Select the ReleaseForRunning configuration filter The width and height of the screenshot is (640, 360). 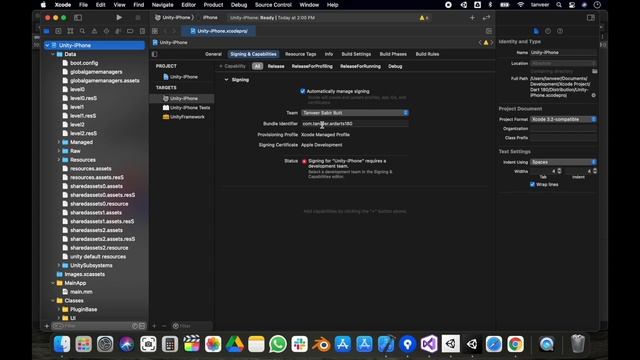360,66
